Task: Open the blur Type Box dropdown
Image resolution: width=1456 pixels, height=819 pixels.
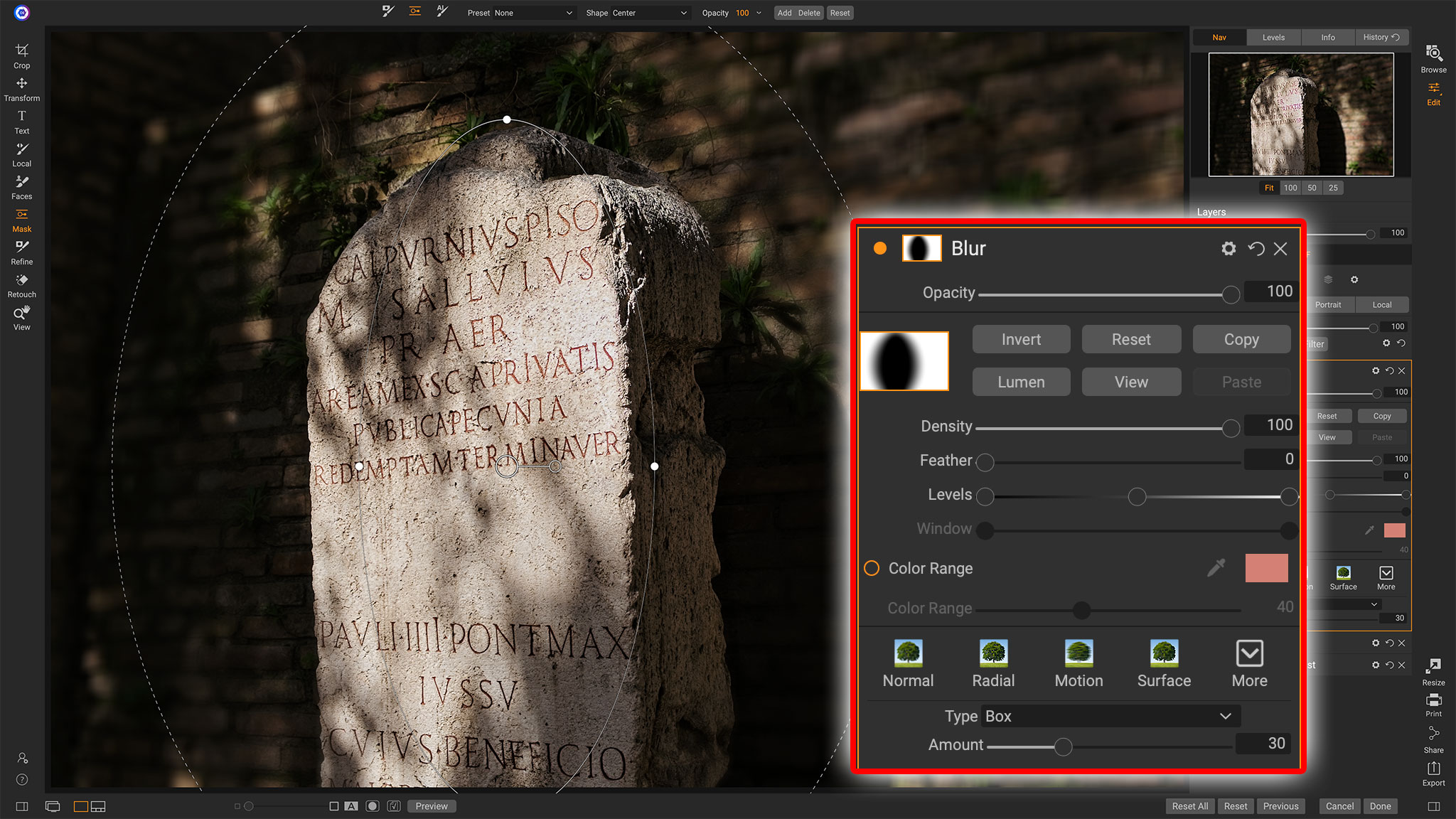Action: (1110, 716)
